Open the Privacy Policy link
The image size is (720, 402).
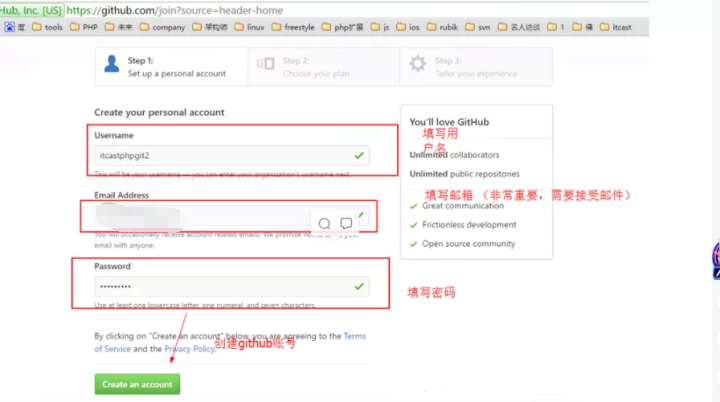click(x=189, y=349)
